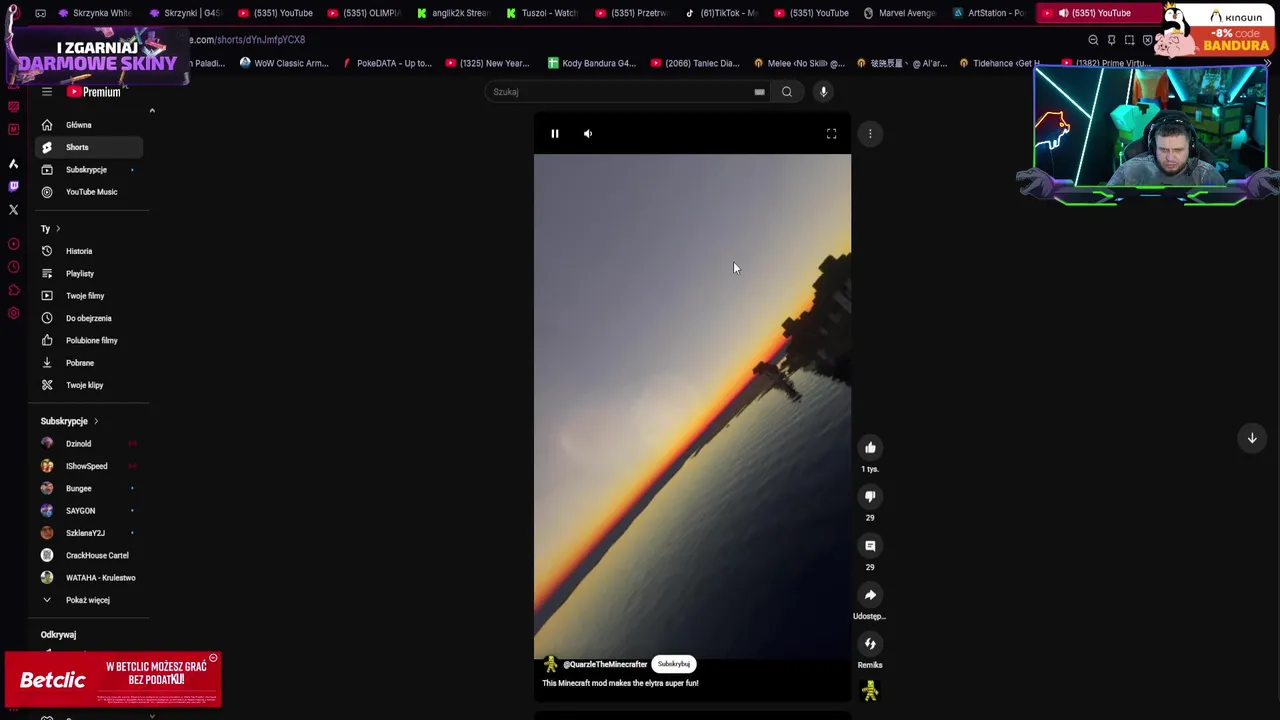
Task: Start voice search with microphone icon
Action: [x=824, y=92]
